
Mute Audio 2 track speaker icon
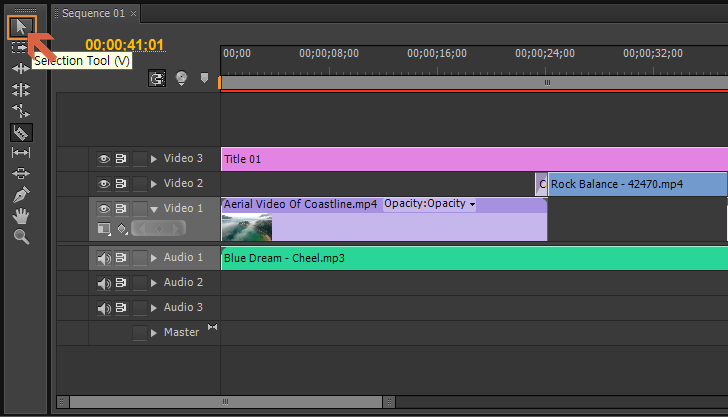click(104, 283)
